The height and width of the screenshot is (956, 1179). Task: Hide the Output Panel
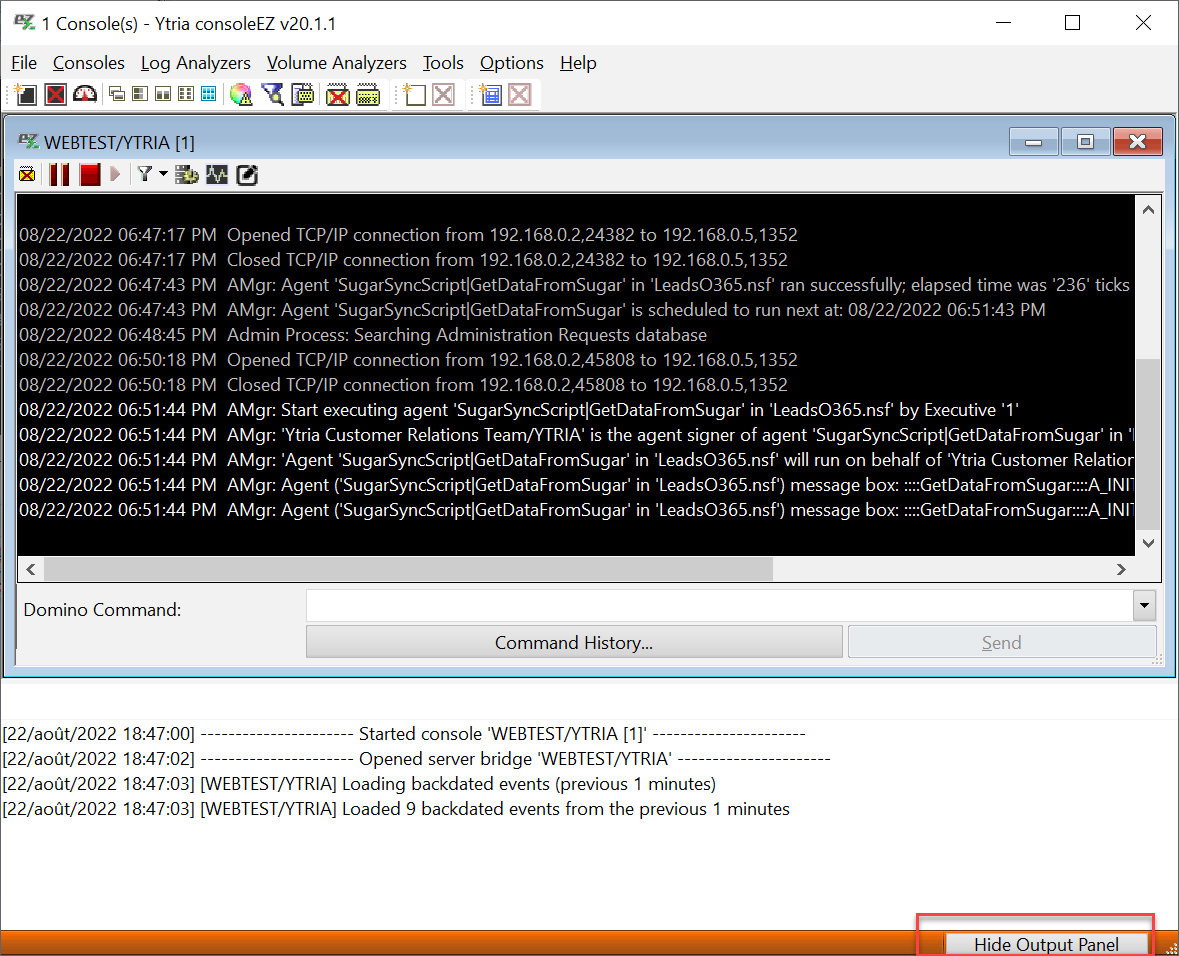1046,944
